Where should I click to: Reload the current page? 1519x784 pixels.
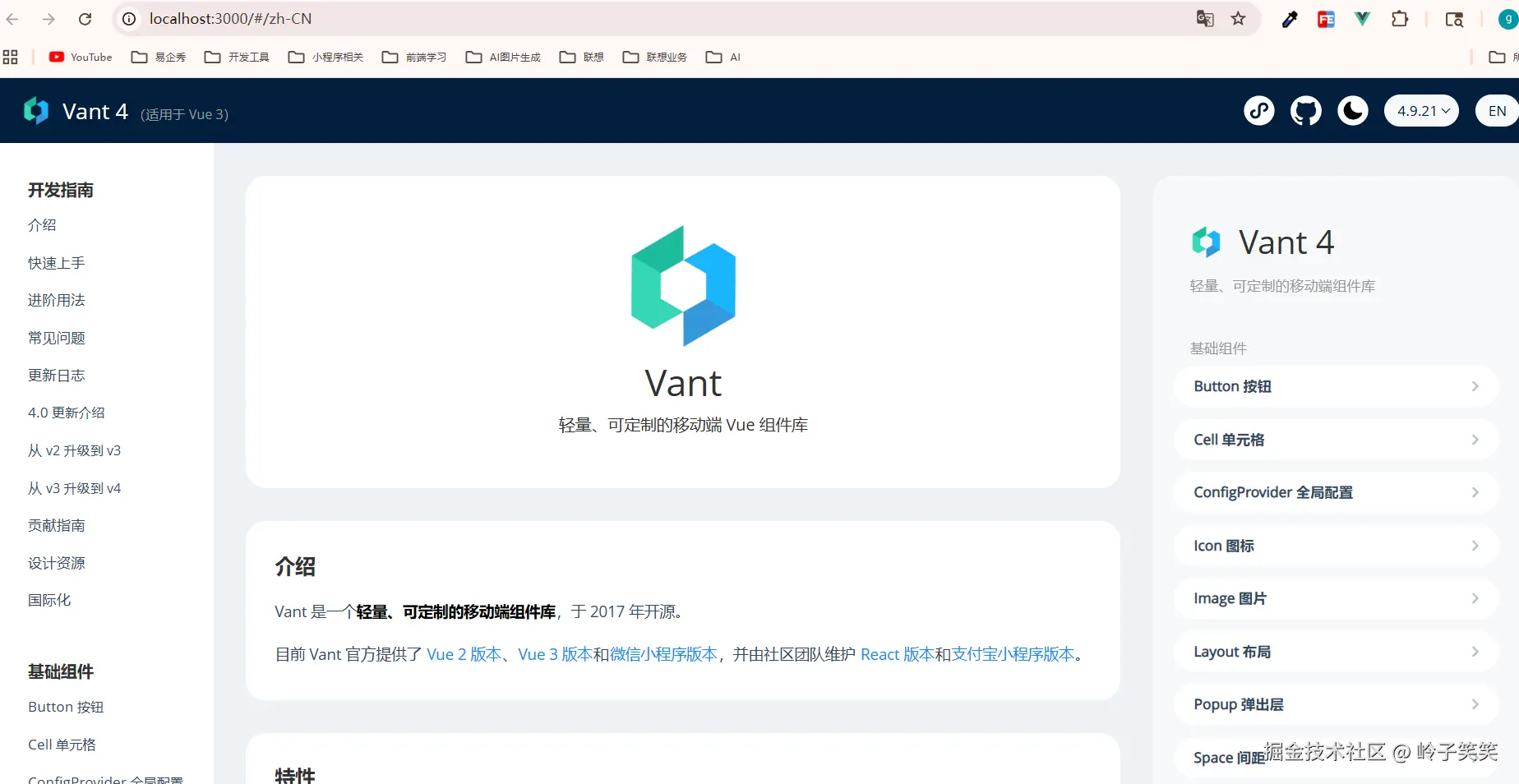[85, 19]
